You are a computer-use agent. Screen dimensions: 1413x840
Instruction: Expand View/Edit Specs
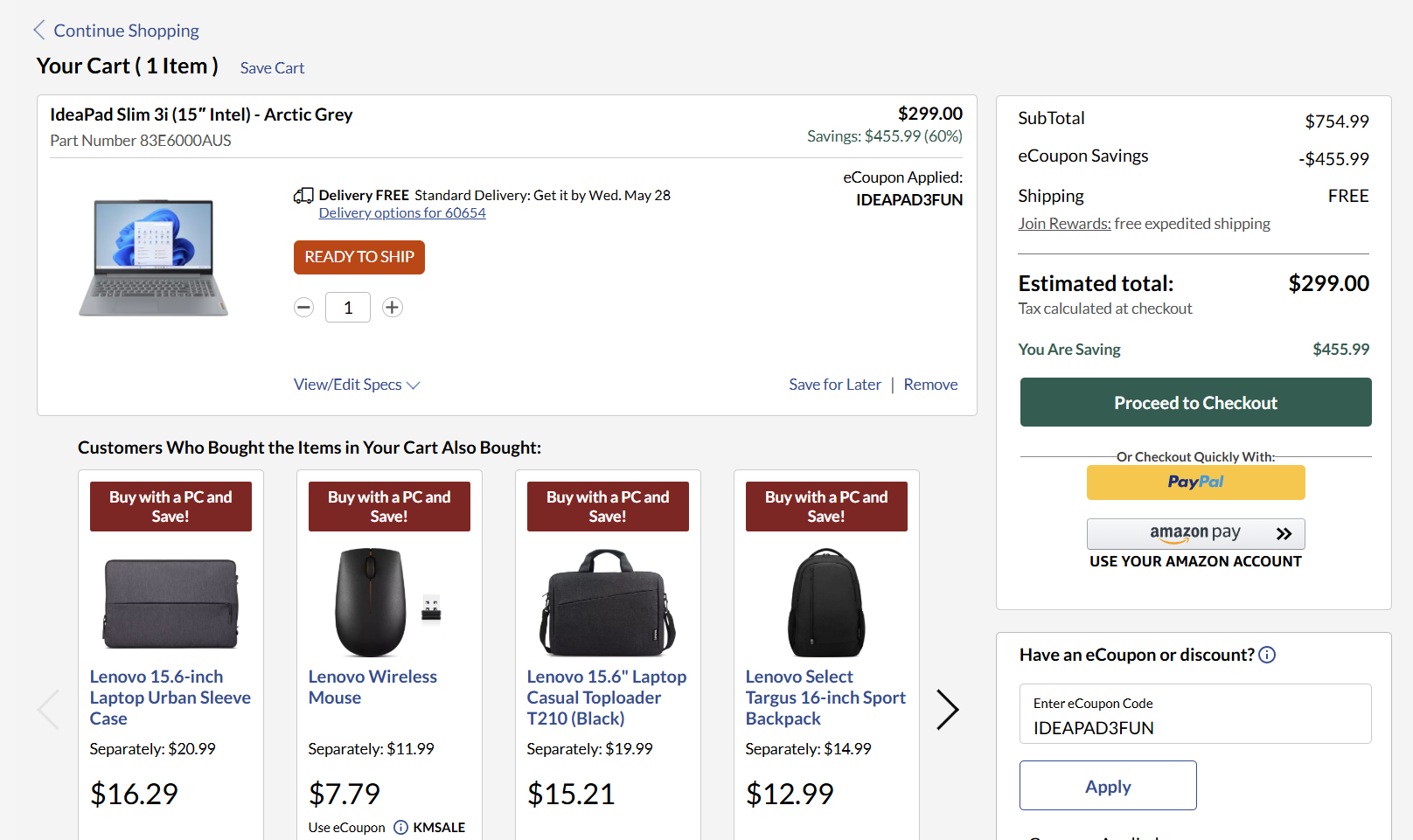pyautogui.click(x=356, y=385)
